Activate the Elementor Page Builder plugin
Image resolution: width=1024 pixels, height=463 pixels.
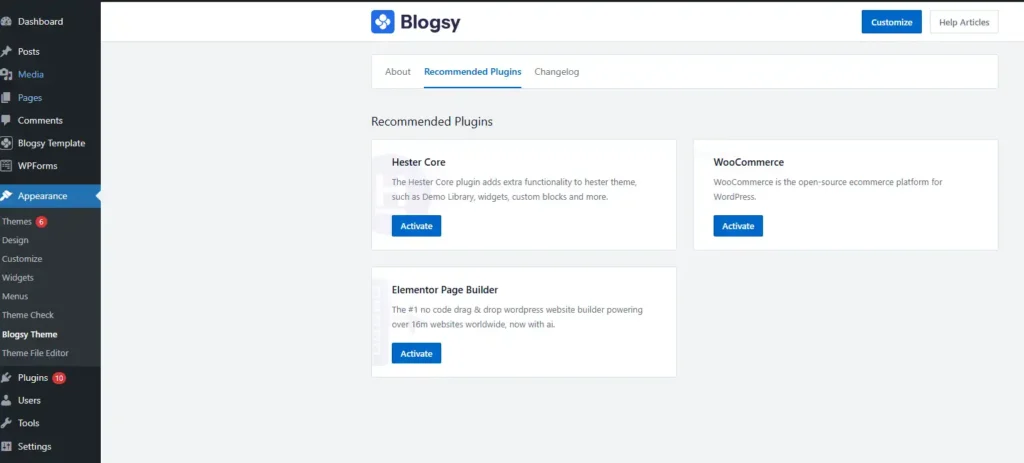point(416,353)
